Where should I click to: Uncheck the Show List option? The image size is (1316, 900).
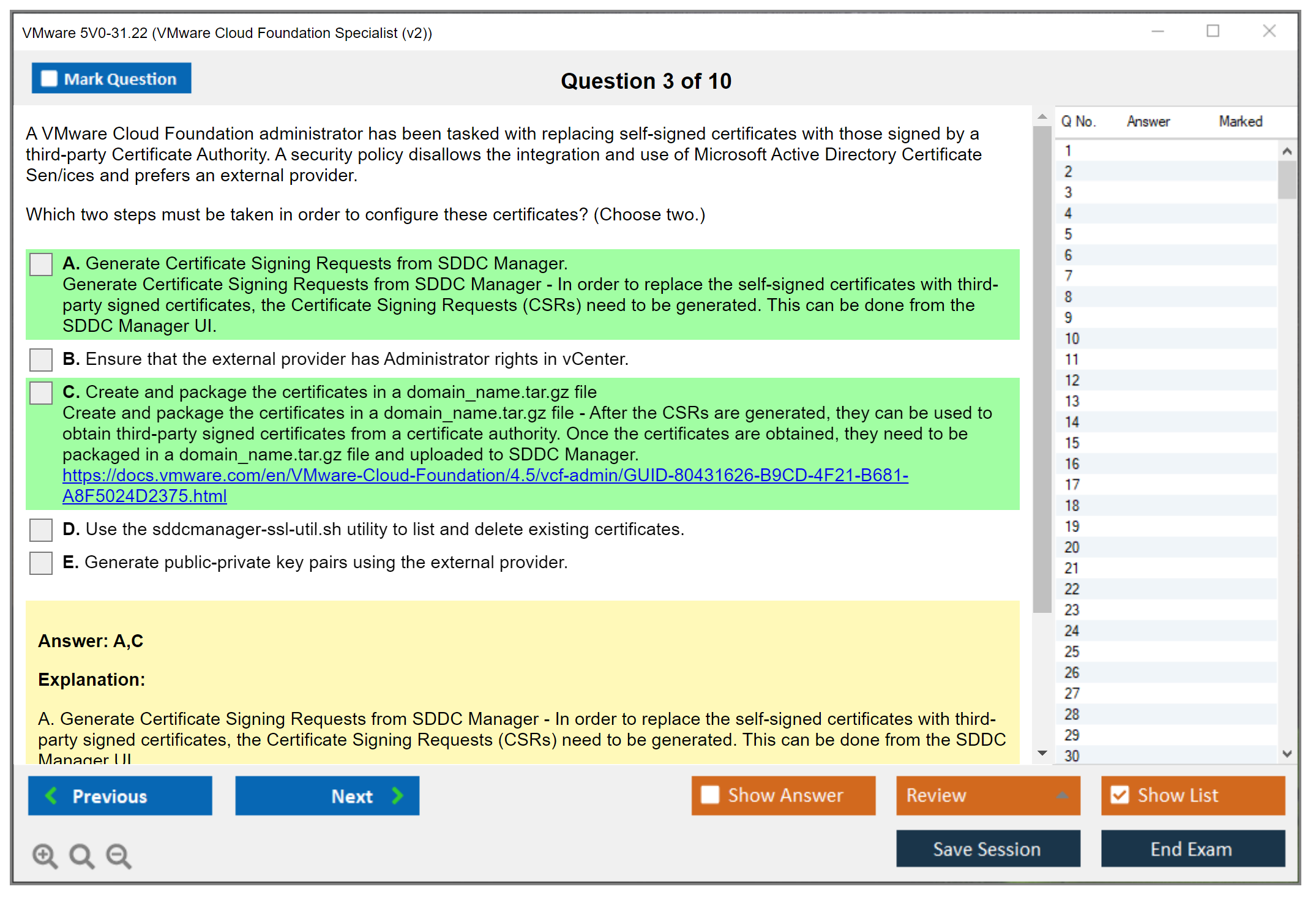tap(1120, 795)
